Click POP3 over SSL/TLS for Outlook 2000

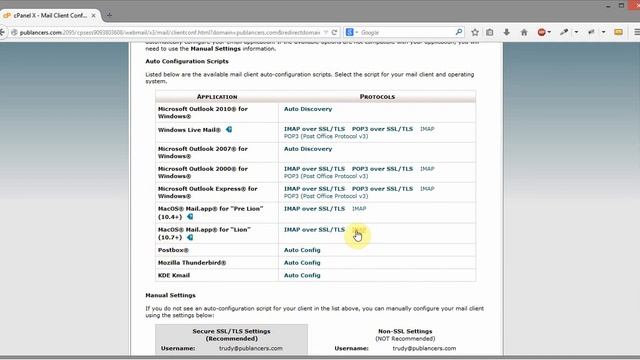pyautogui.click(x=382, y=169)
